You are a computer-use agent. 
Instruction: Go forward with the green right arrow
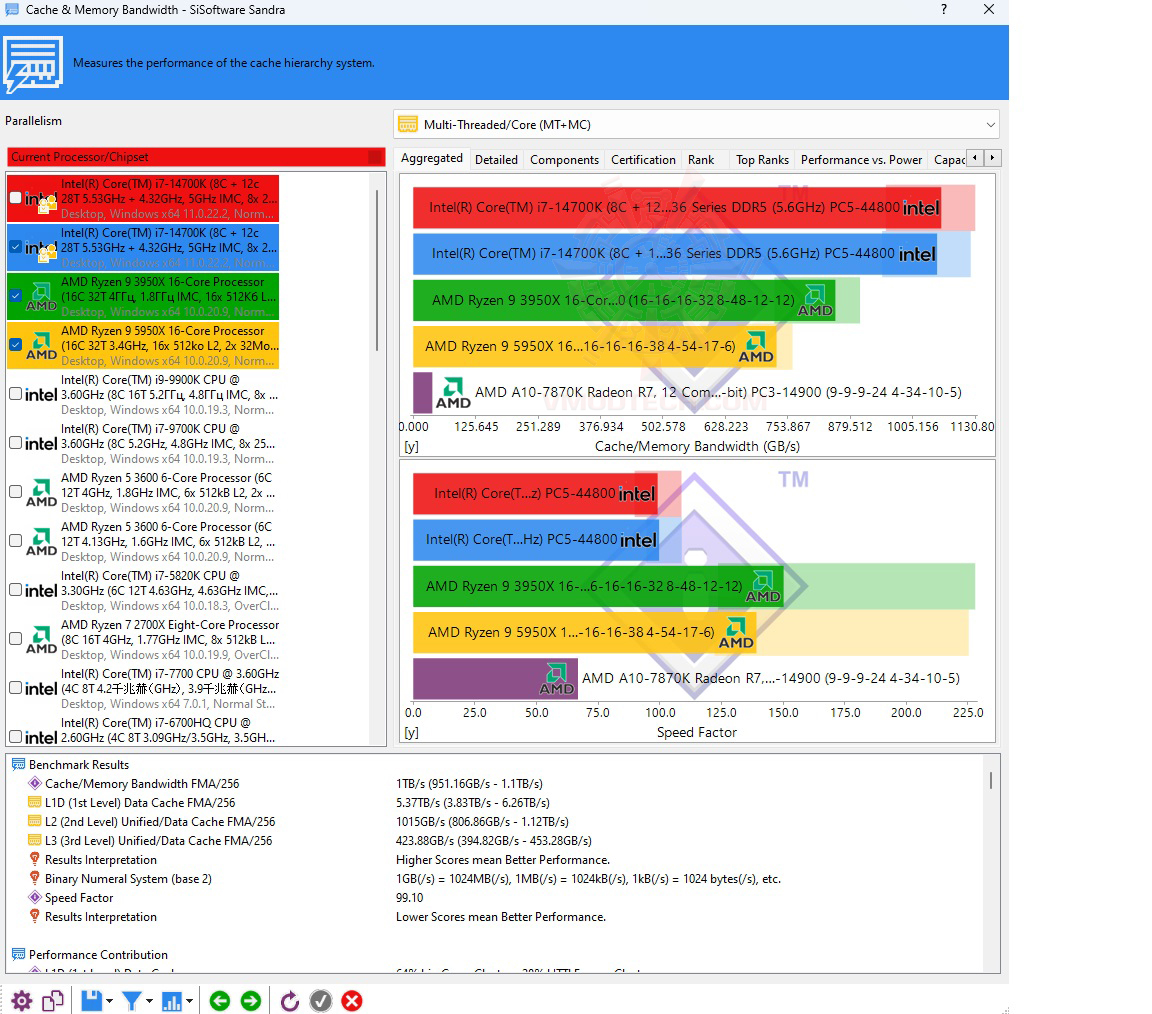(x=251, y=1001)
